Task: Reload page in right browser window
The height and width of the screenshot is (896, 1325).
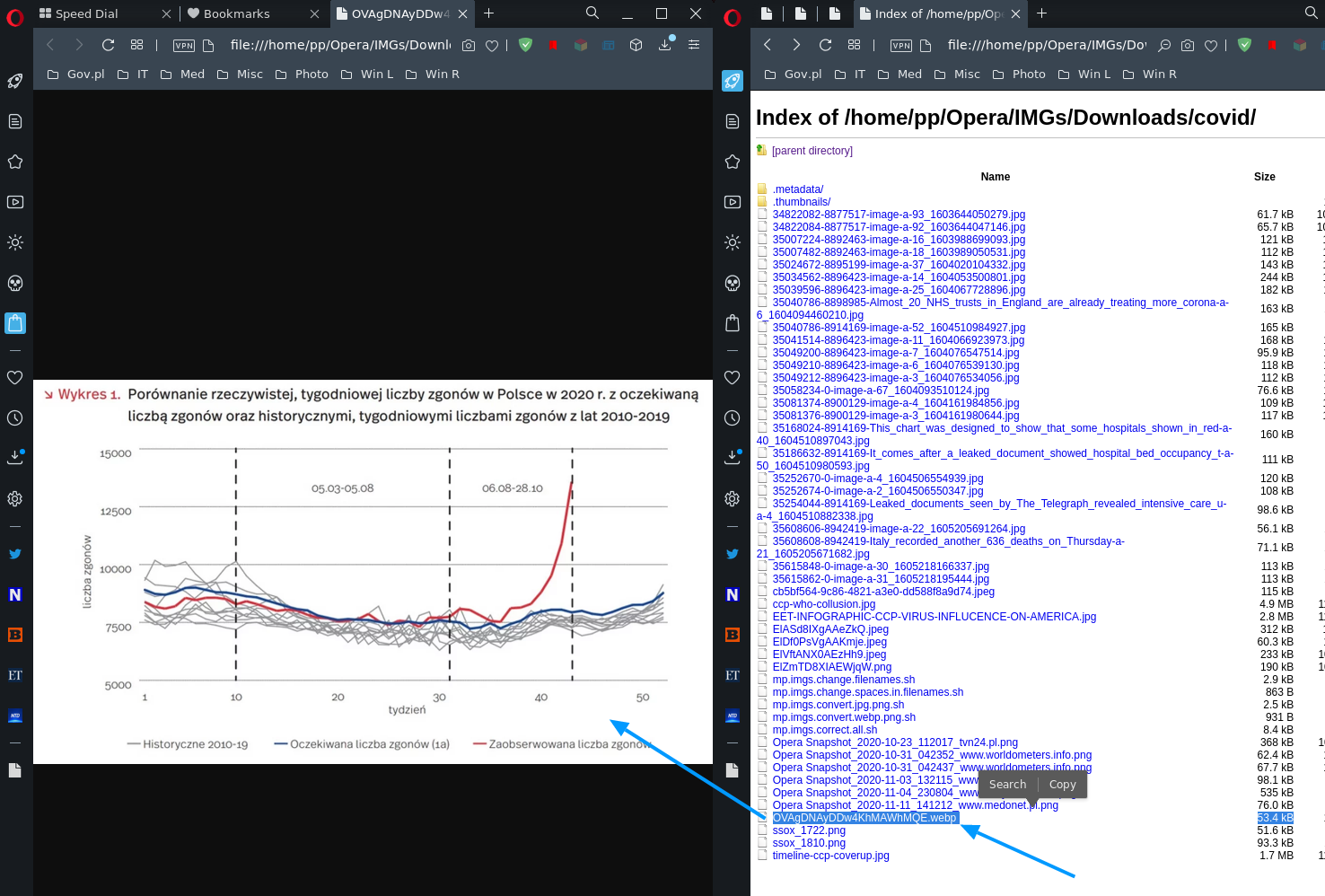Action: (x=825, y=45)
